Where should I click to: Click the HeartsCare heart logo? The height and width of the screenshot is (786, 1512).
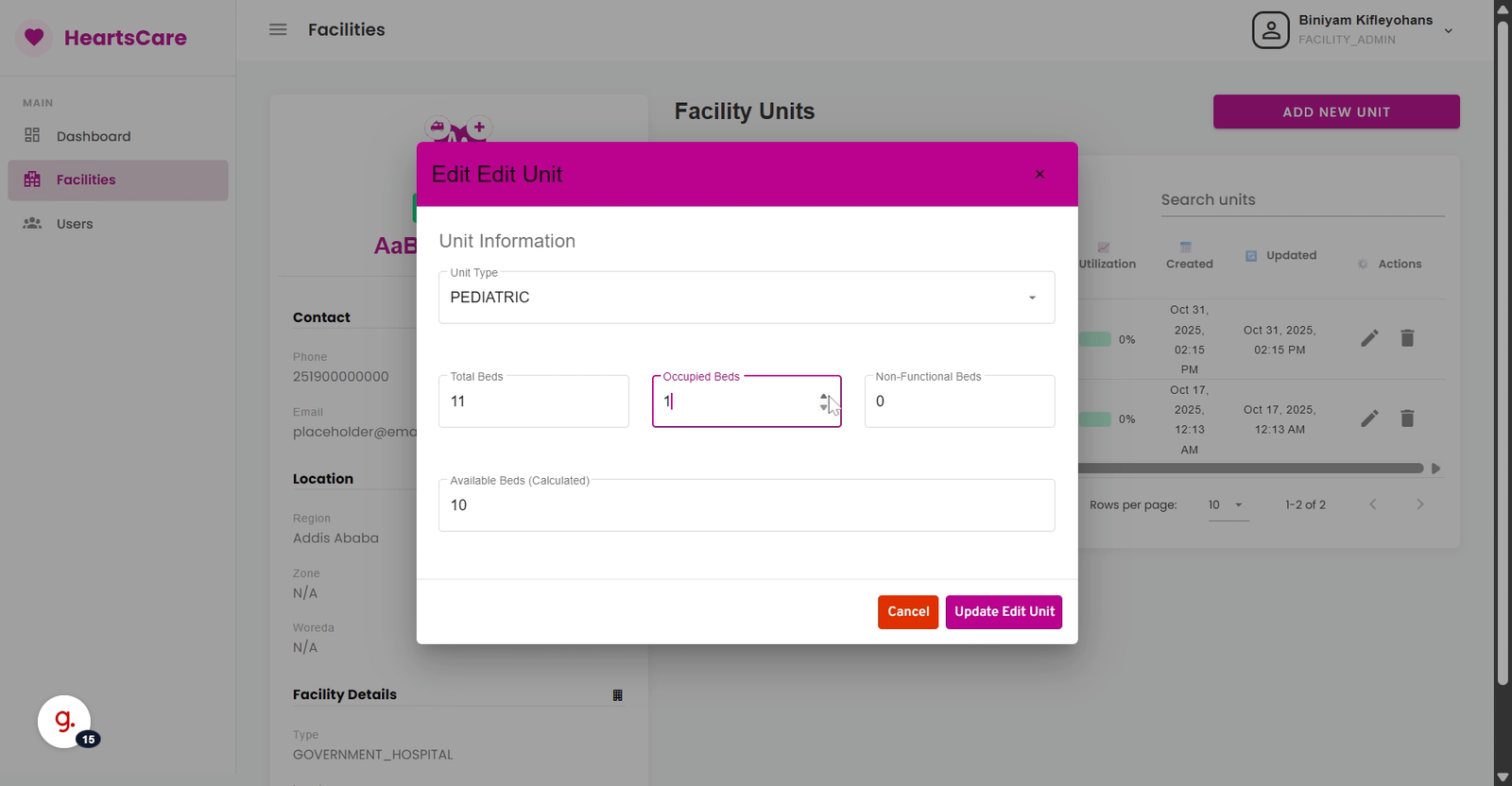coord(34,38)
